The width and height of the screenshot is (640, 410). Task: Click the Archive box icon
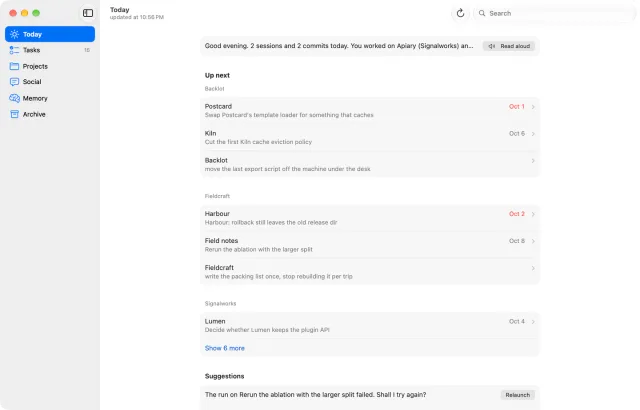tap(14, 114)
